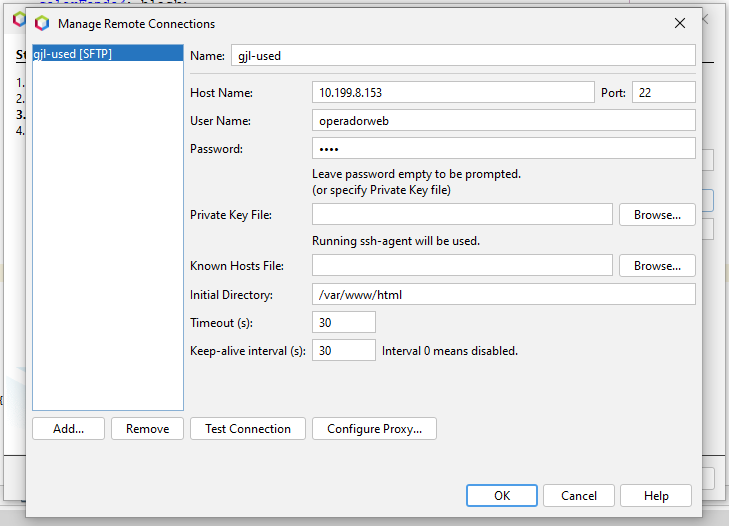Screen dimensions: 729x526
Task: Click into the Password field
Action: pos(503,149)
